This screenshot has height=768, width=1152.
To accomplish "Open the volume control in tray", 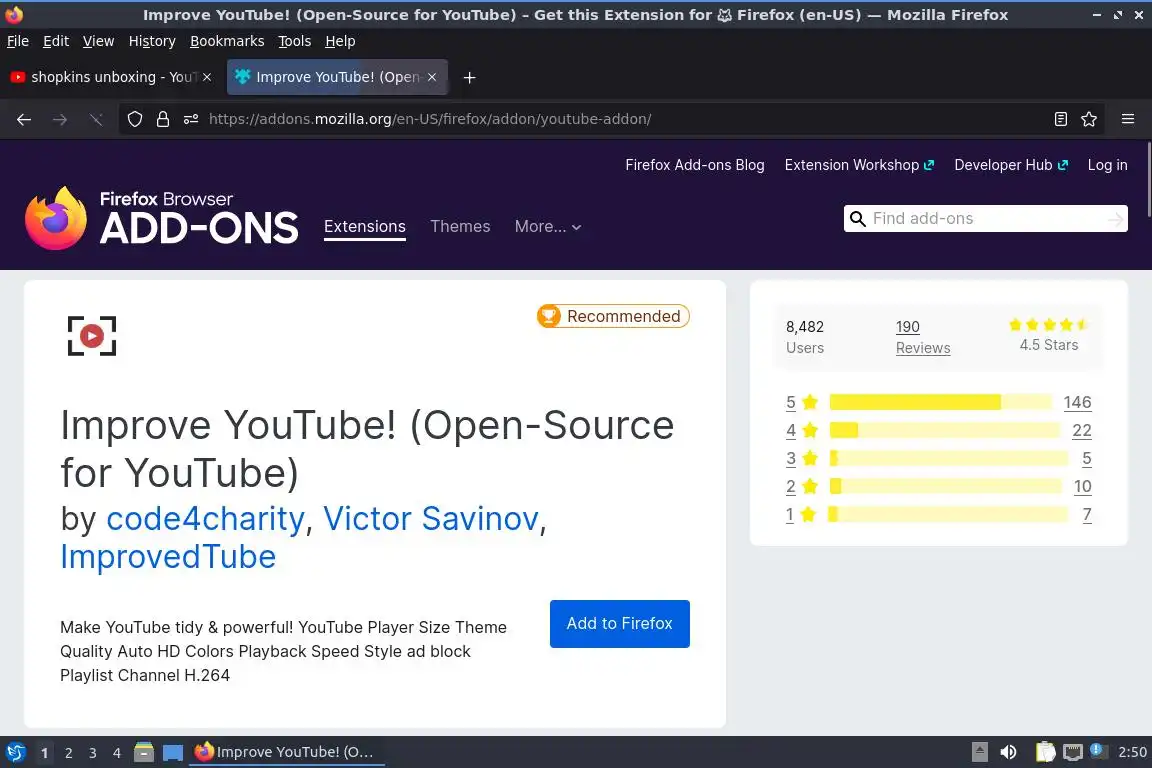I will click(1009, 752).
